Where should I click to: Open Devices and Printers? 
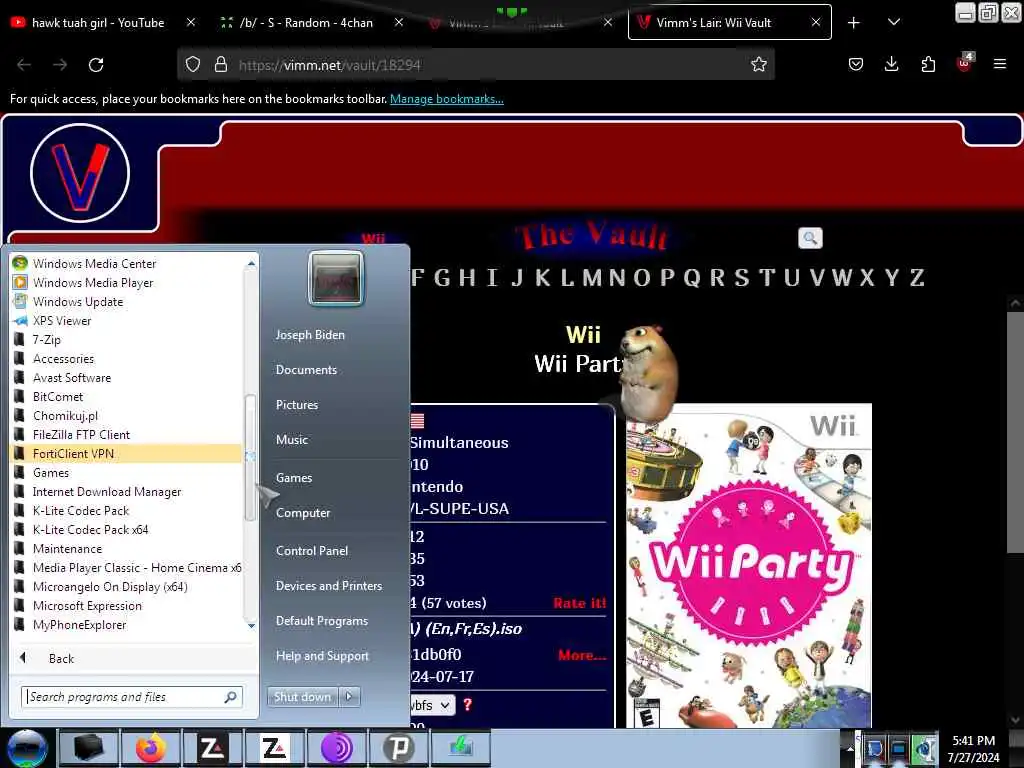click(x=328, y=586)
